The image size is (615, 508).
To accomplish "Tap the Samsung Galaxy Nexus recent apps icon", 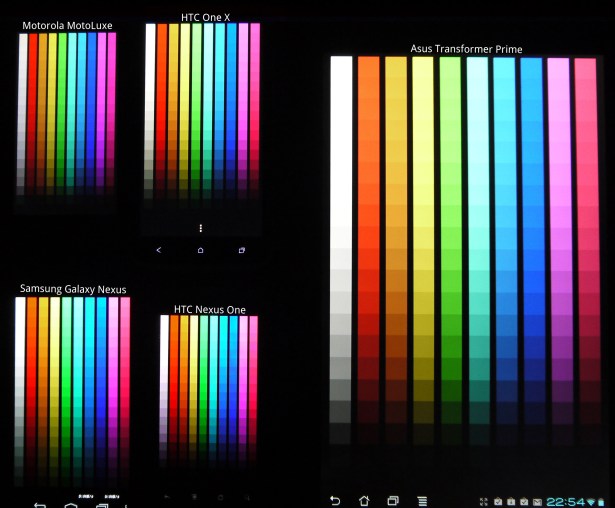I will (x=102, y=506).
